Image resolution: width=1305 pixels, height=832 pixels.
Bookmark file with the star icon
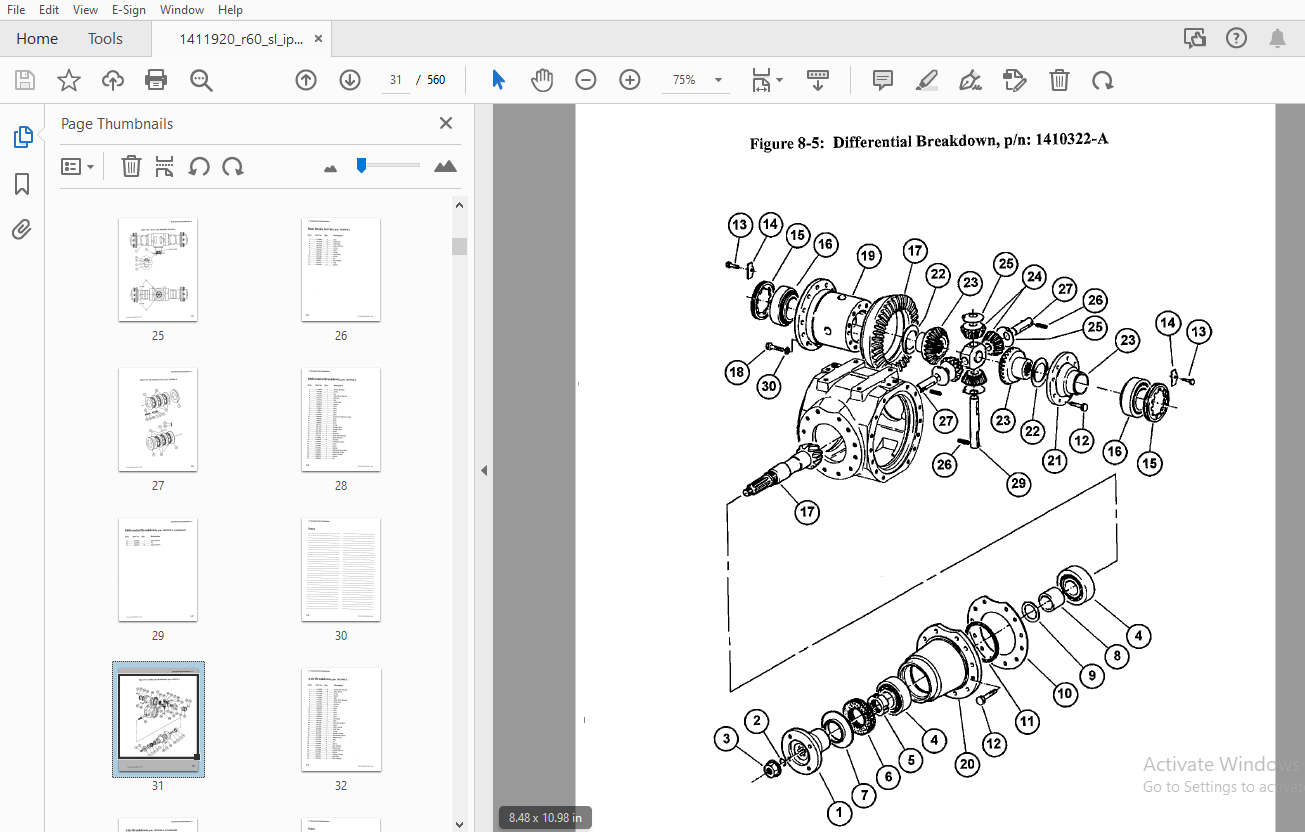pos(69,80)
